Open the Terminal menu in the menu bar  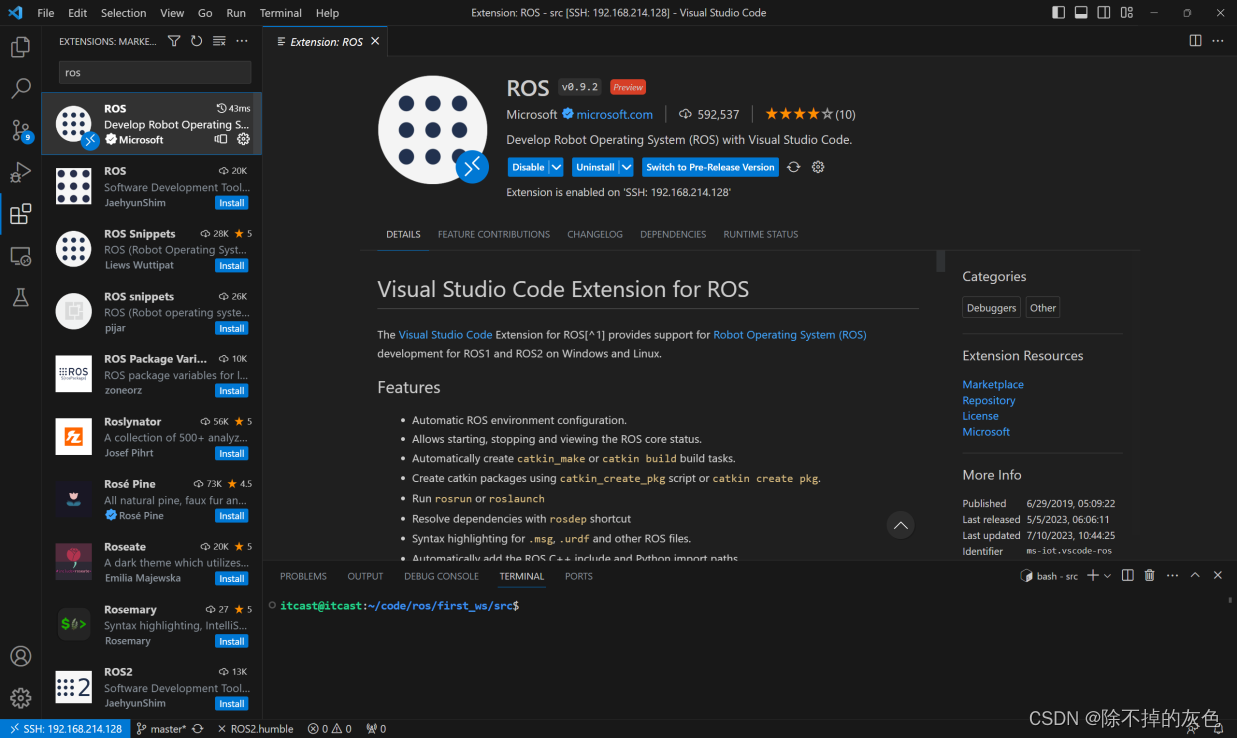point(280,13)
